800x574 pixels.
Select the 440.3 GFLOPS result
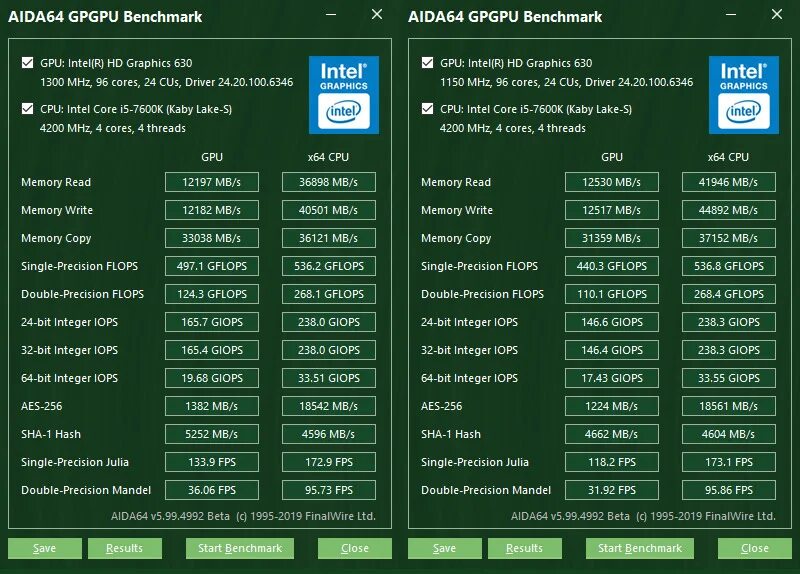tap(612, 266)
